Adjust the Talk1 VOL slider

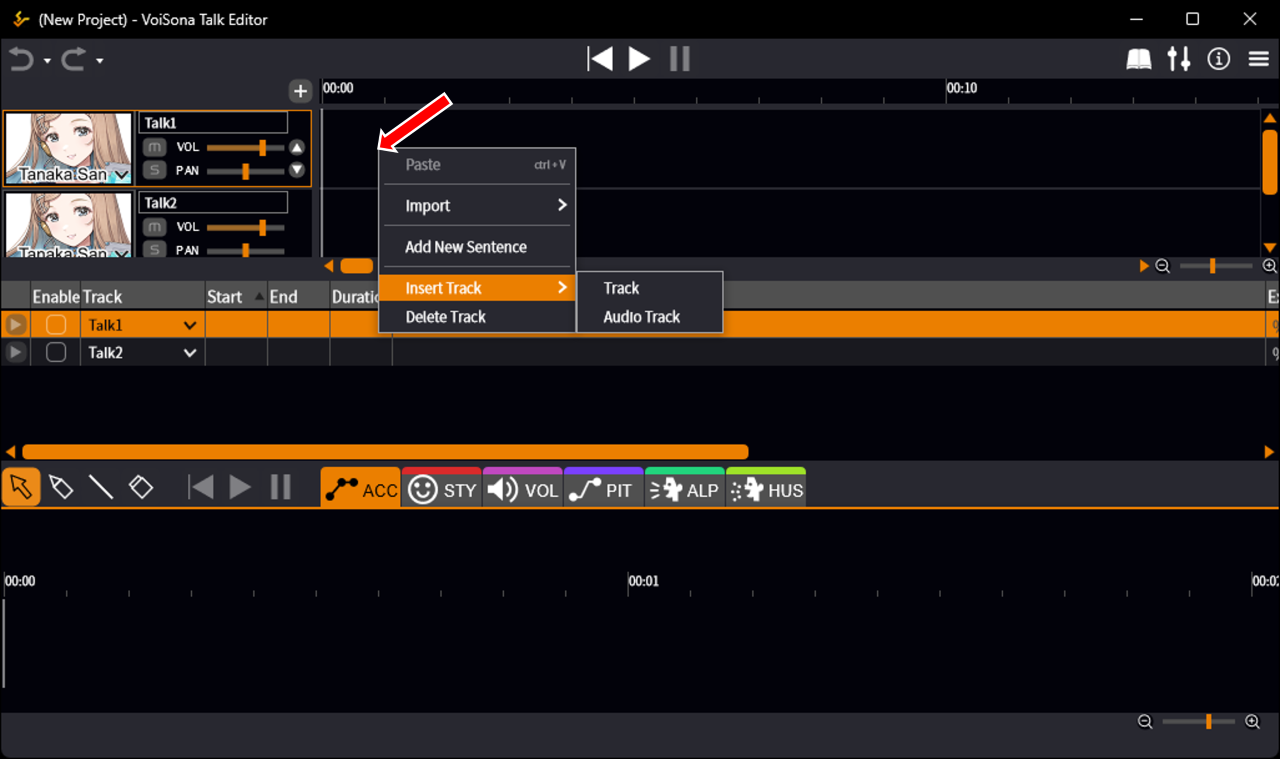[245, 147]
